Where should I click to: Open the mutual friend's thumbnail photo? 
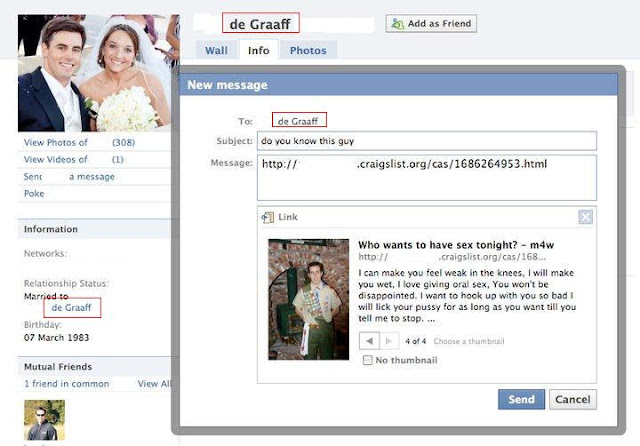tap(44, 420)
